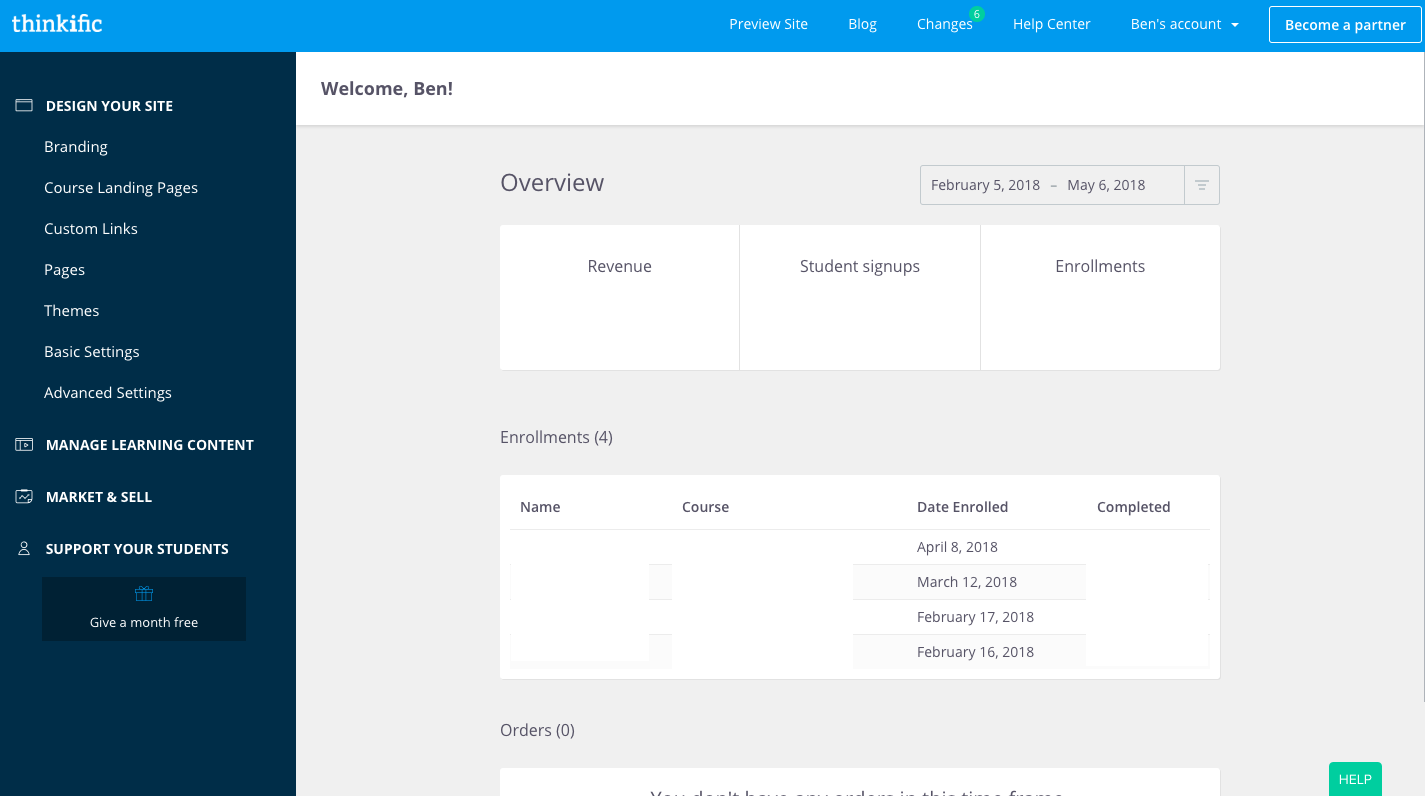Expand the Market & Sell section
Screen dimensions: 1425x796
pos(99,497)
